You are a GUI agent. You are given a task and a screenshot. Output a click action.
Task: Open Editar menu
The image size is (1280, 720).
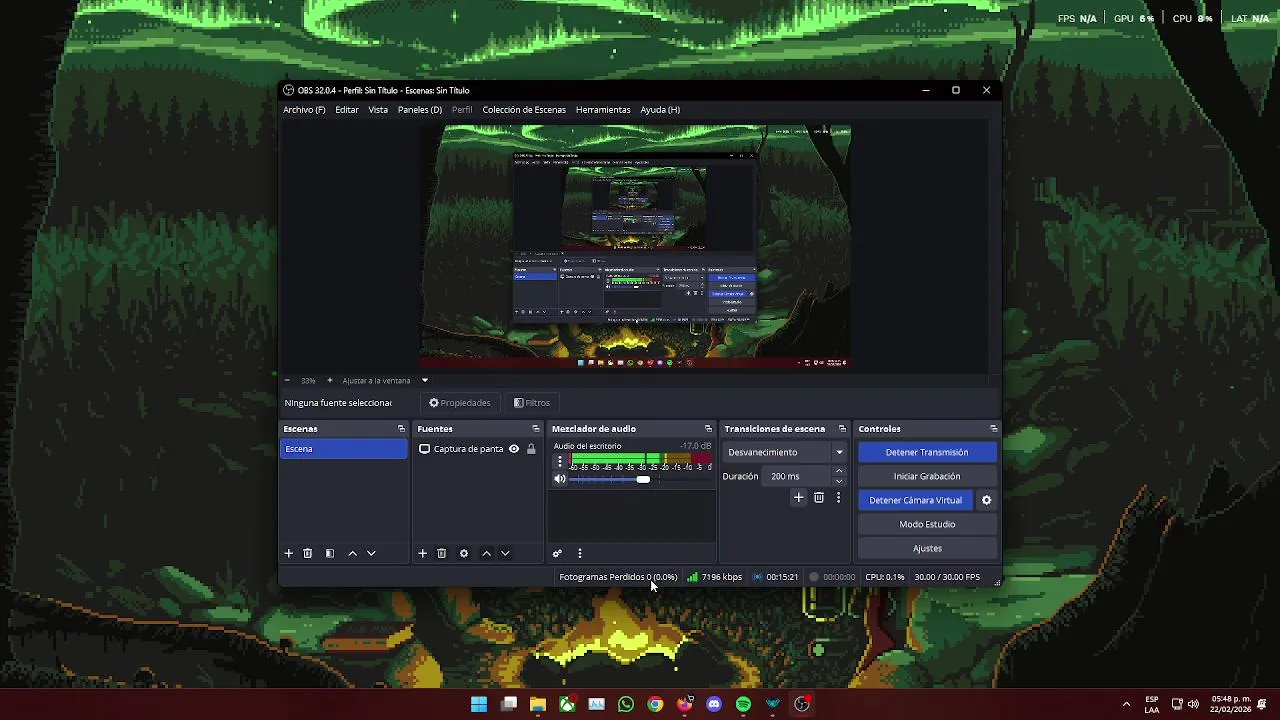[347, 110]
